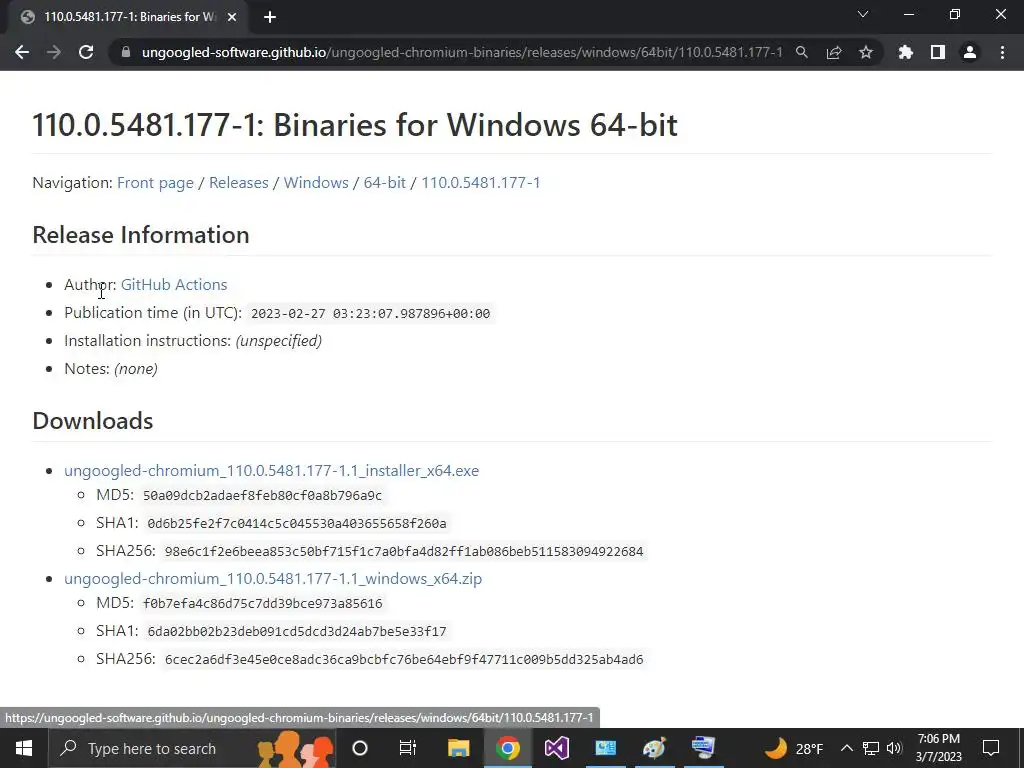The height and width of the screenshot is (768, 1024).
Task: View site security lock info
Action: (126, 52)
